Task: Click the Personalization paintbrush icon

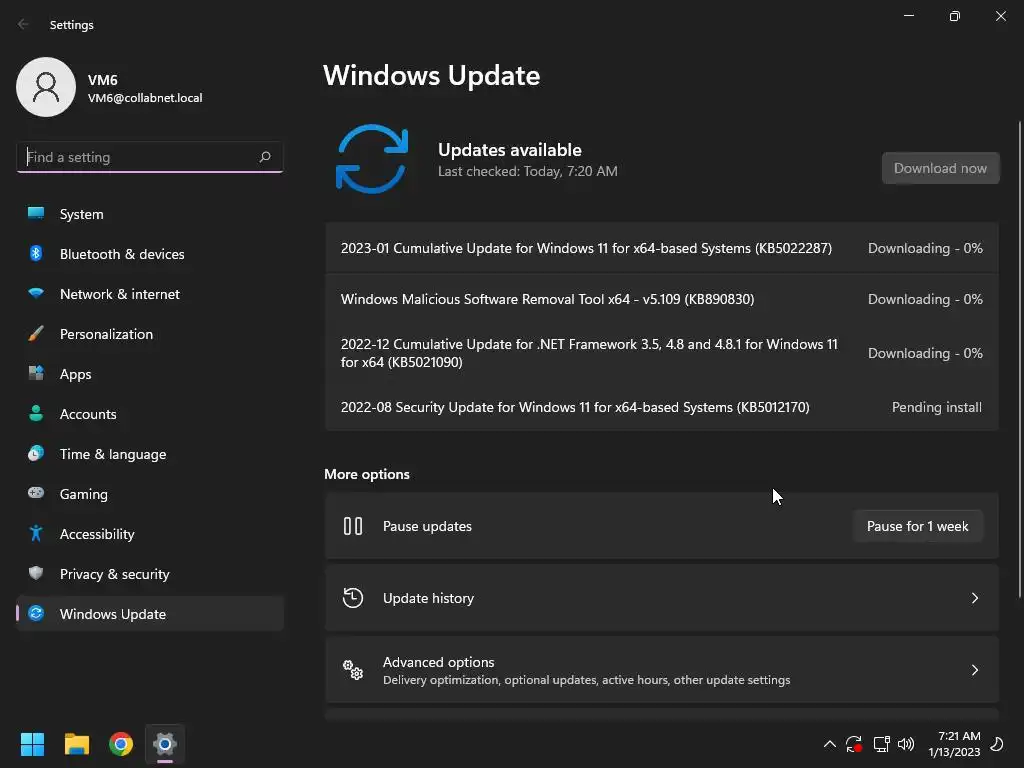Action: 36,334
